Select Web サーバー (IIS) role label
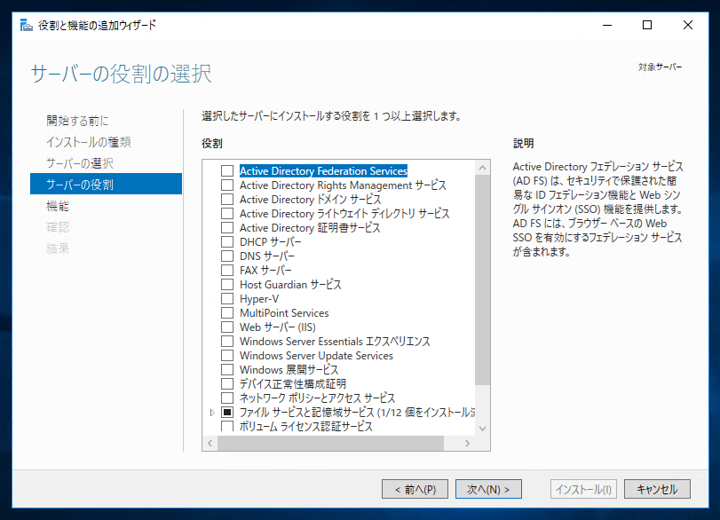The height and width of the screenshot is (520, 720). 277,327
